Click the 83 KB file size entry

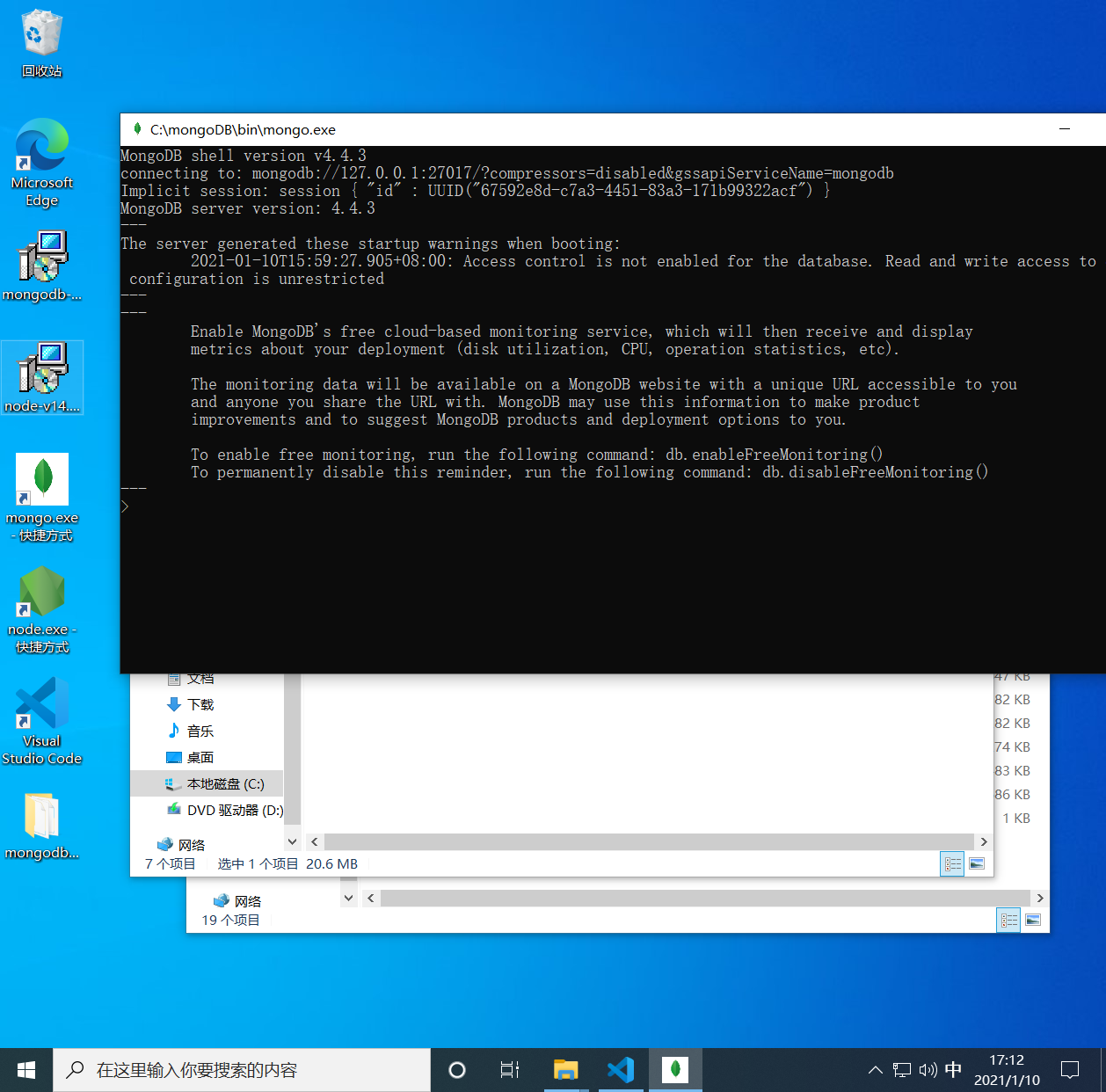pyautogui.click(x=1012, y=770)
